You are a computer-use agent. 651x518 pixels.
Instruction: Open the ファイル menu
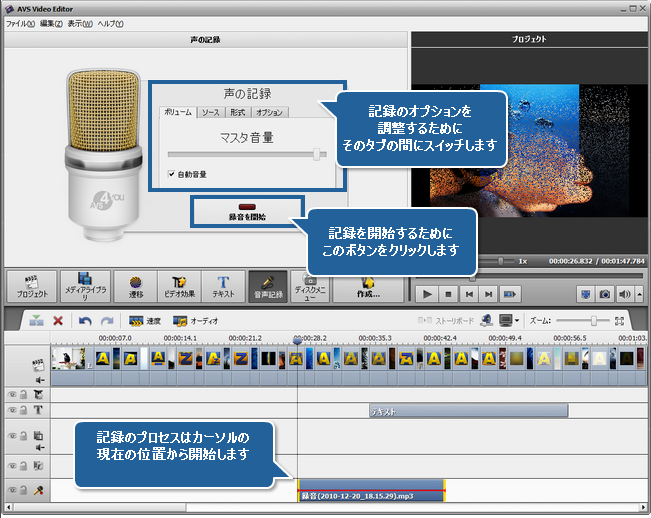coord(20,22)
